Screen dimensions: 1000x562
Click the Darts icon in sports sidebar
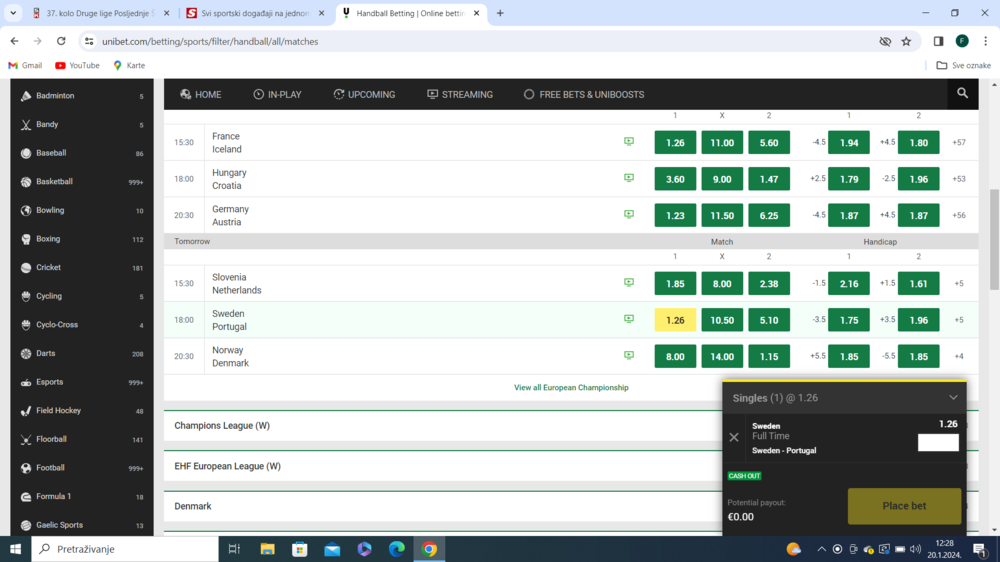26,354
